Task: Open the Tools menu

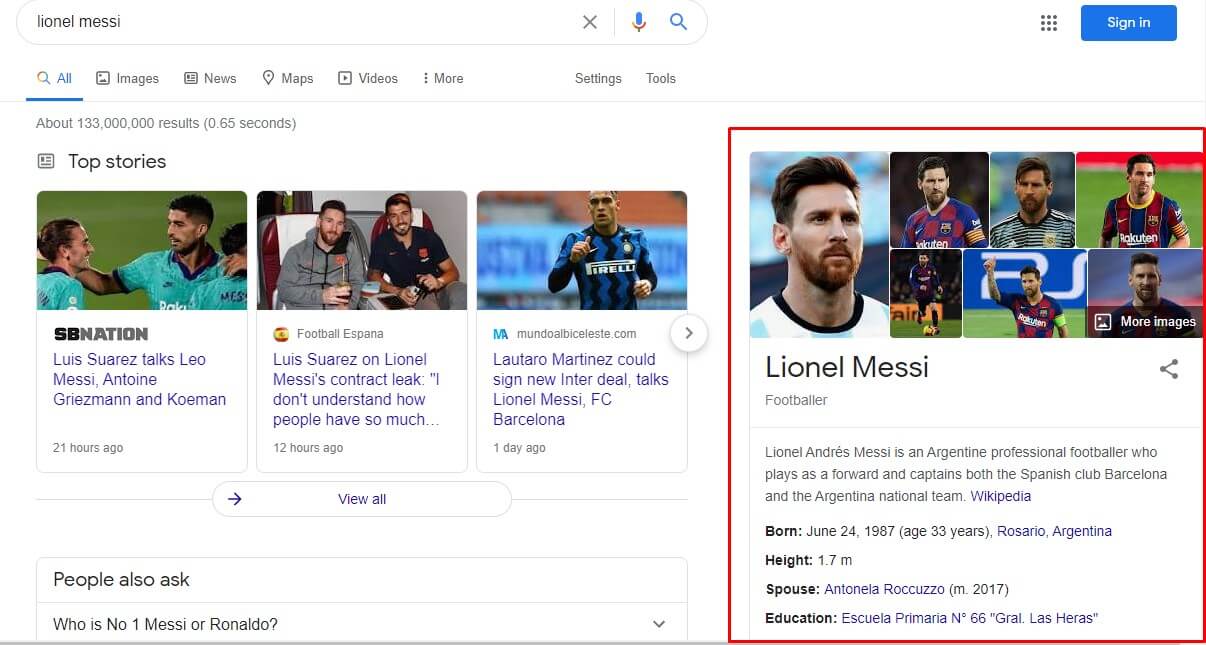Action: (661, 78)
